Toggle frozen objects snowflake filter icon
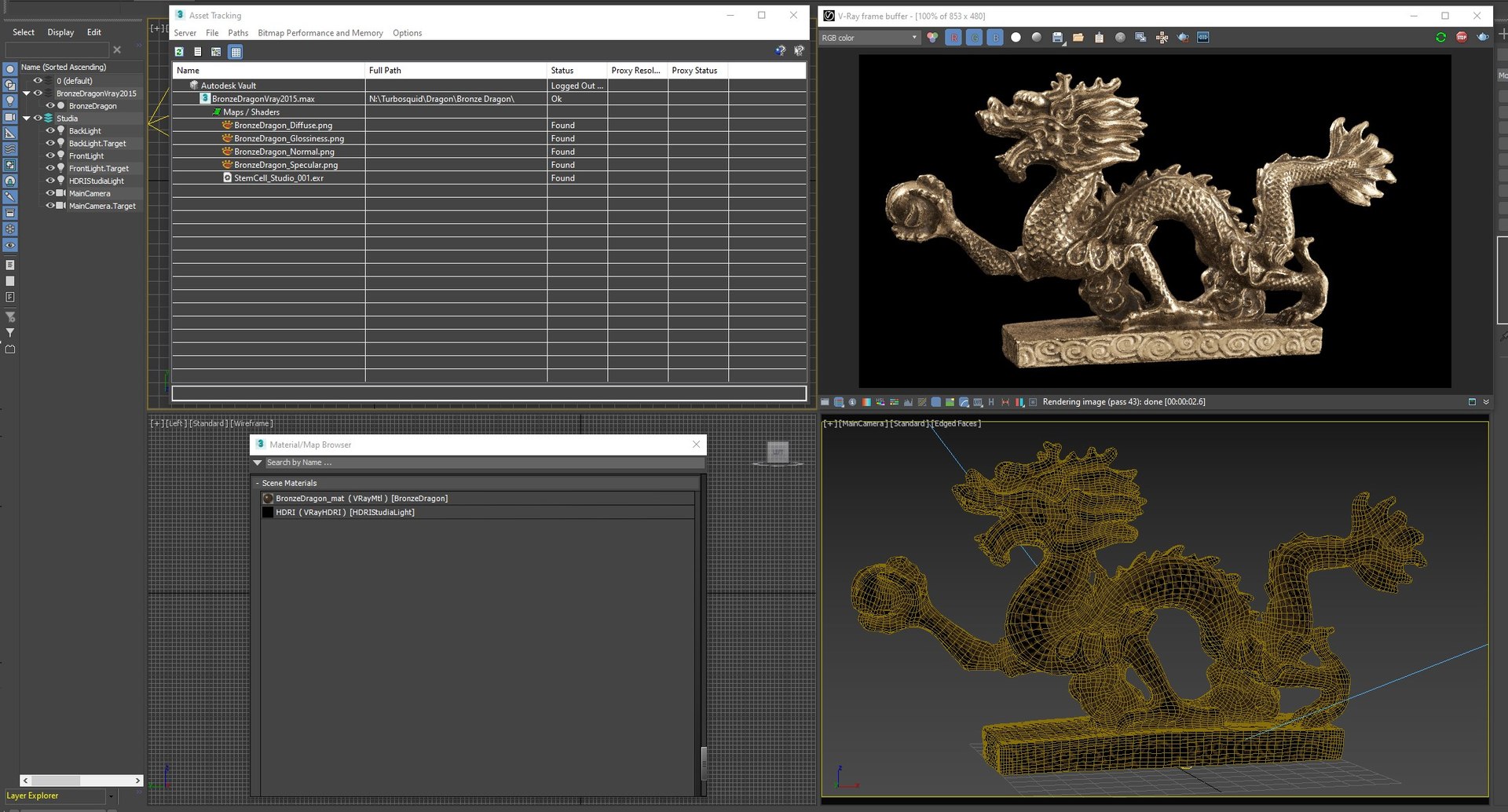1508x812 pixels. point(10,229)
